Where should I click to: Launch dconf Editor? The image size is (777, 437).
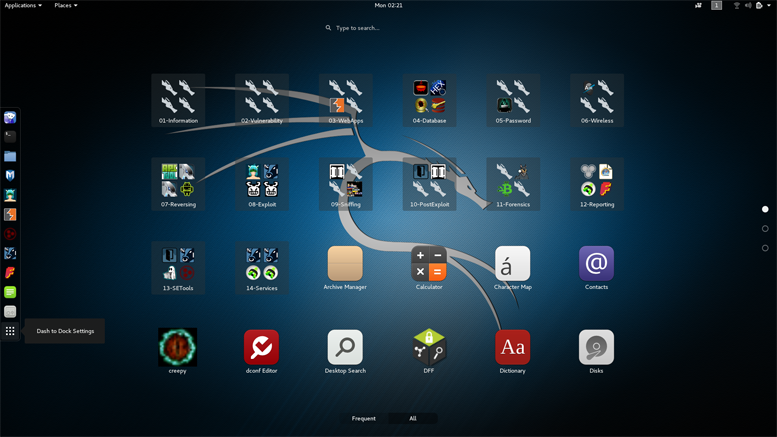click(262, 351)
